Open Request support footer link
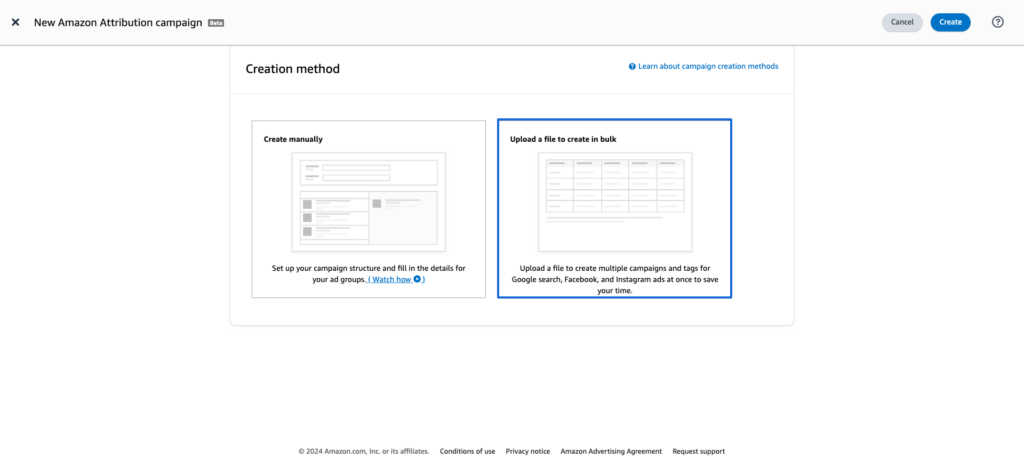The width and height of the screenshot is (1024, 467). point(699,451)
